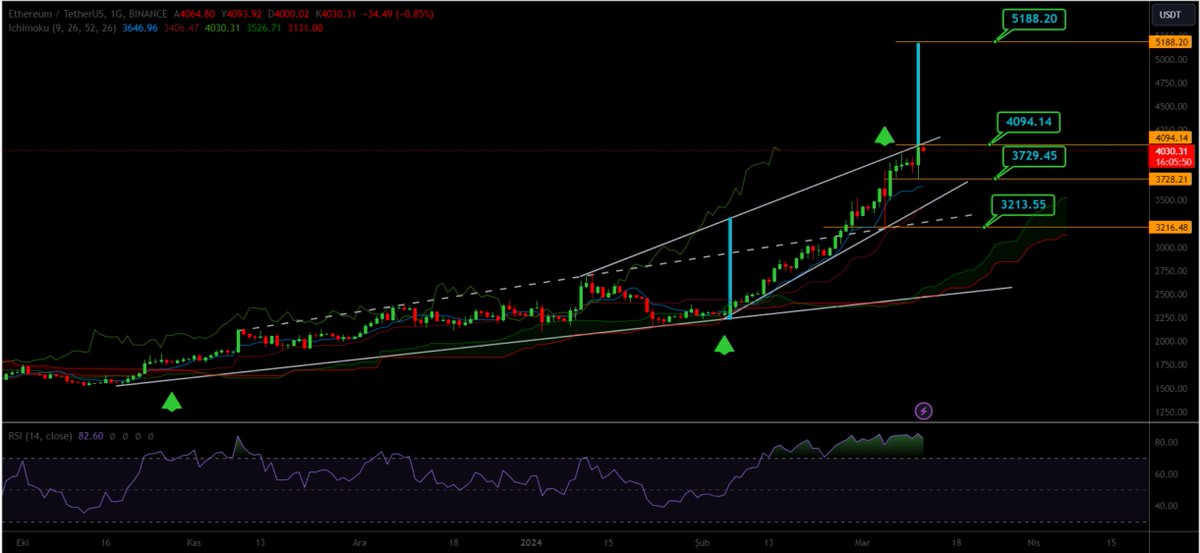The image size is (1200, 553).
Task: Click the RSI scale 80.00 level
Action: pyautogui.click(x=1166, y=442)
